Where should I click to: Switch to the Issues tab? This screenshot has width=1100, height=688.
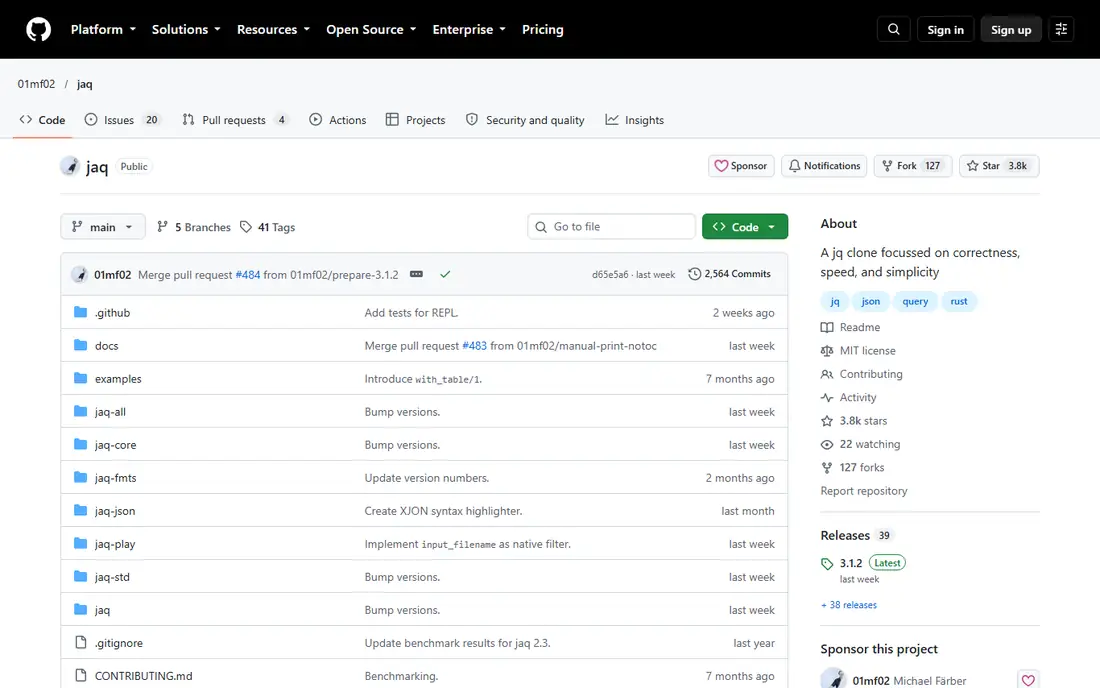click(x=122, y=120)
